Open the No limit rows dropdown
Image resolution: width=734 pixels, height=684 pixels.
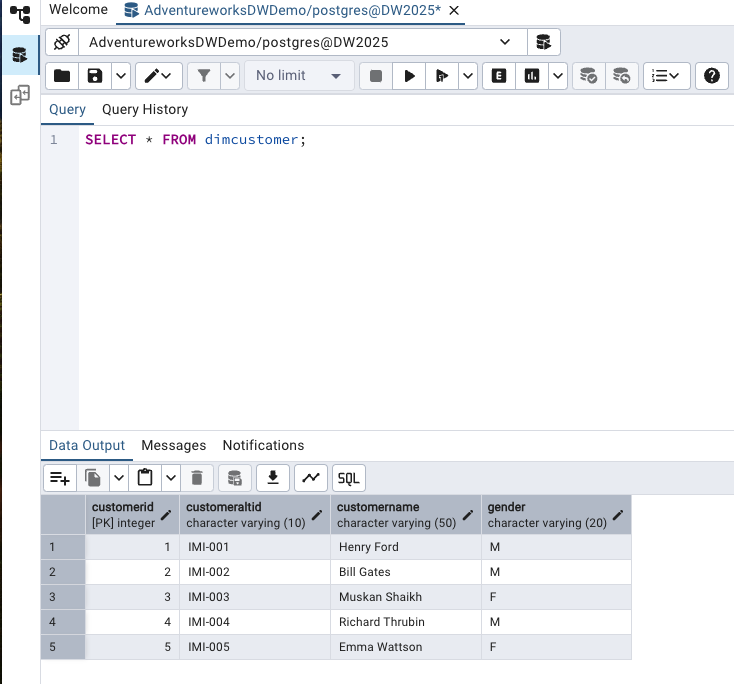pos(298,76)
